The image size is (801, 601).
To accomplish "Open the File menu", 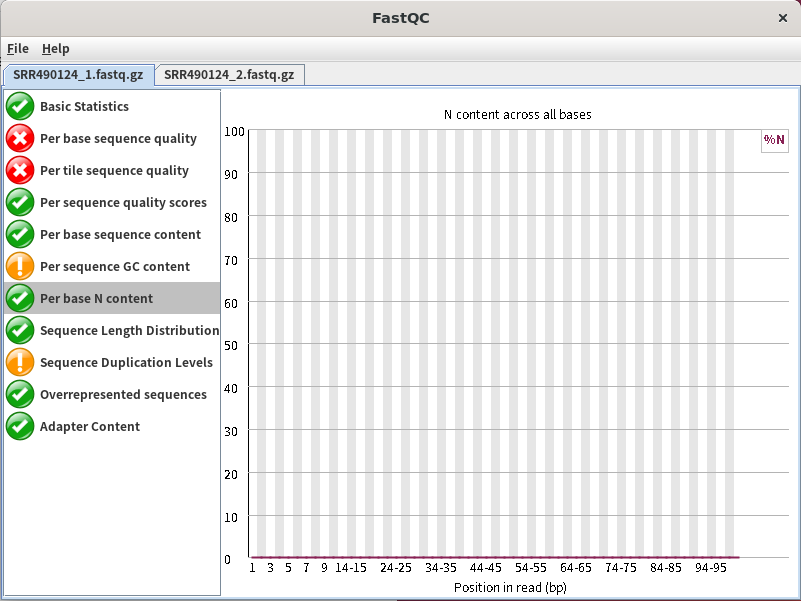I will click(18, 49).
